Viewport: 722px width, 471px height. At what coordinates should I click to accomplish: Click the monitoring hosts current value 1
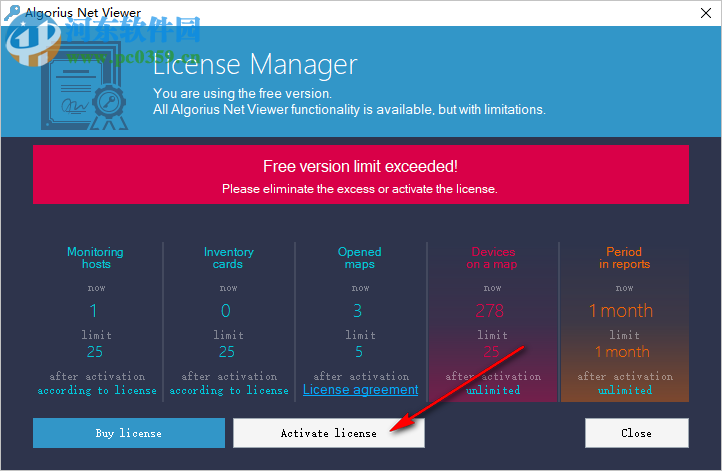click(93, 311)
